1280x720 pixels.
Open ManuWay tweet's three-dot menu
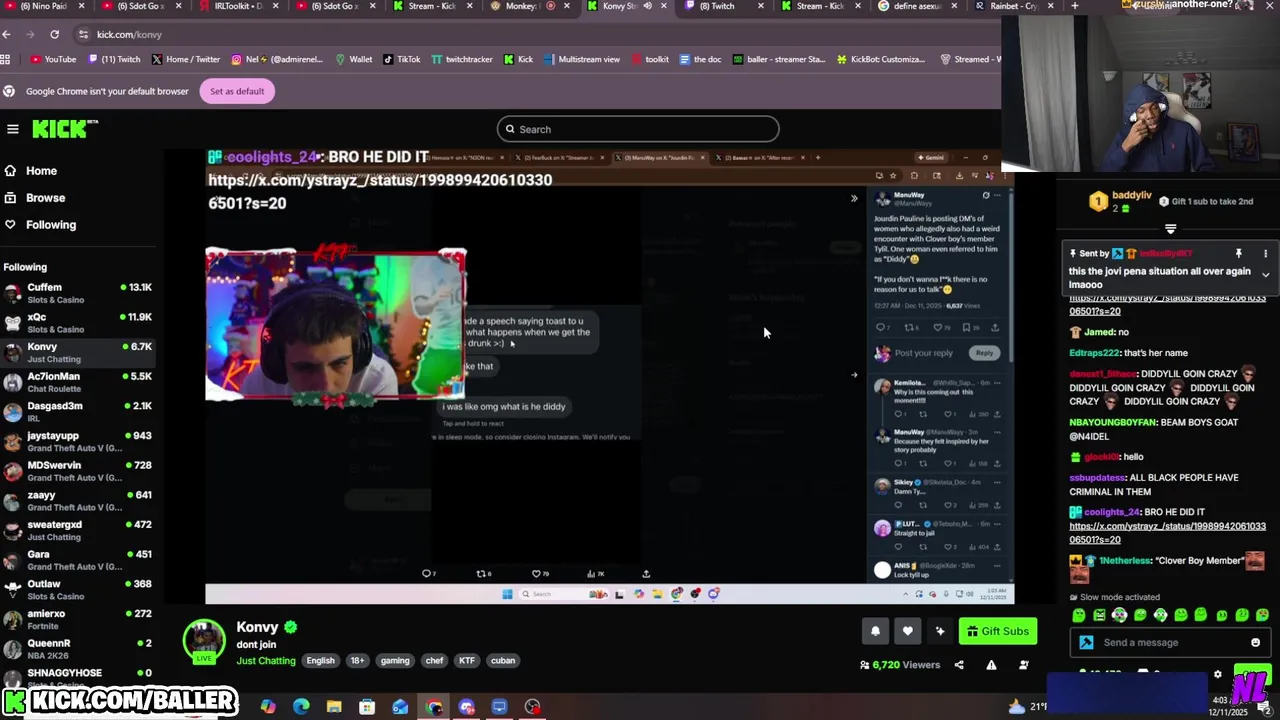[998, 195]
